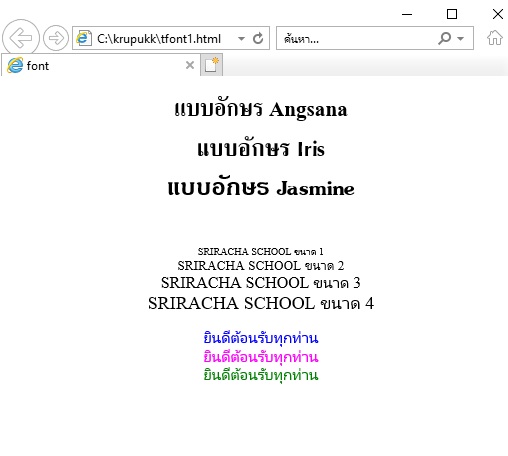Click the IE page icon in address bar
This screenshot has width=508, height=456.
(84, 38)
